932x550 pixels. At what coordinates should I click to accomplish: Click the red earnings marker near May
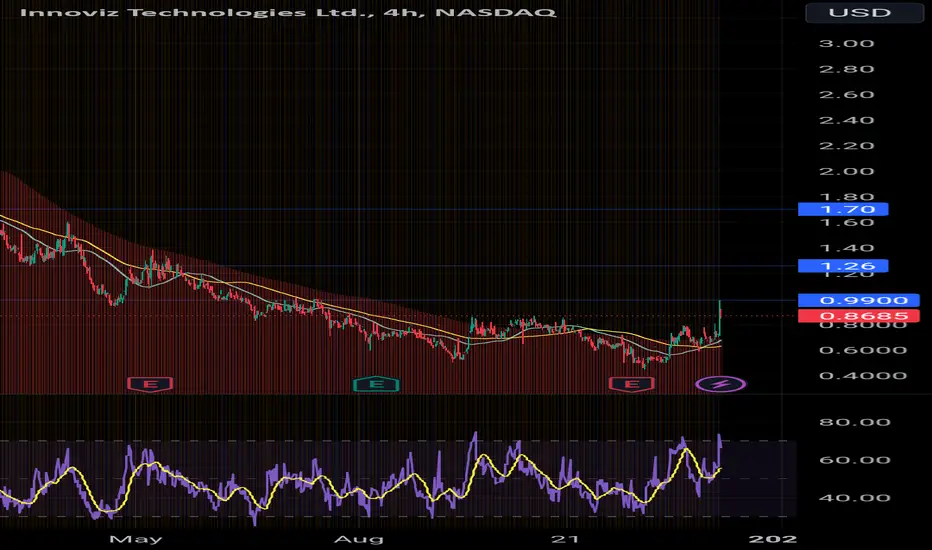(150, 384)
